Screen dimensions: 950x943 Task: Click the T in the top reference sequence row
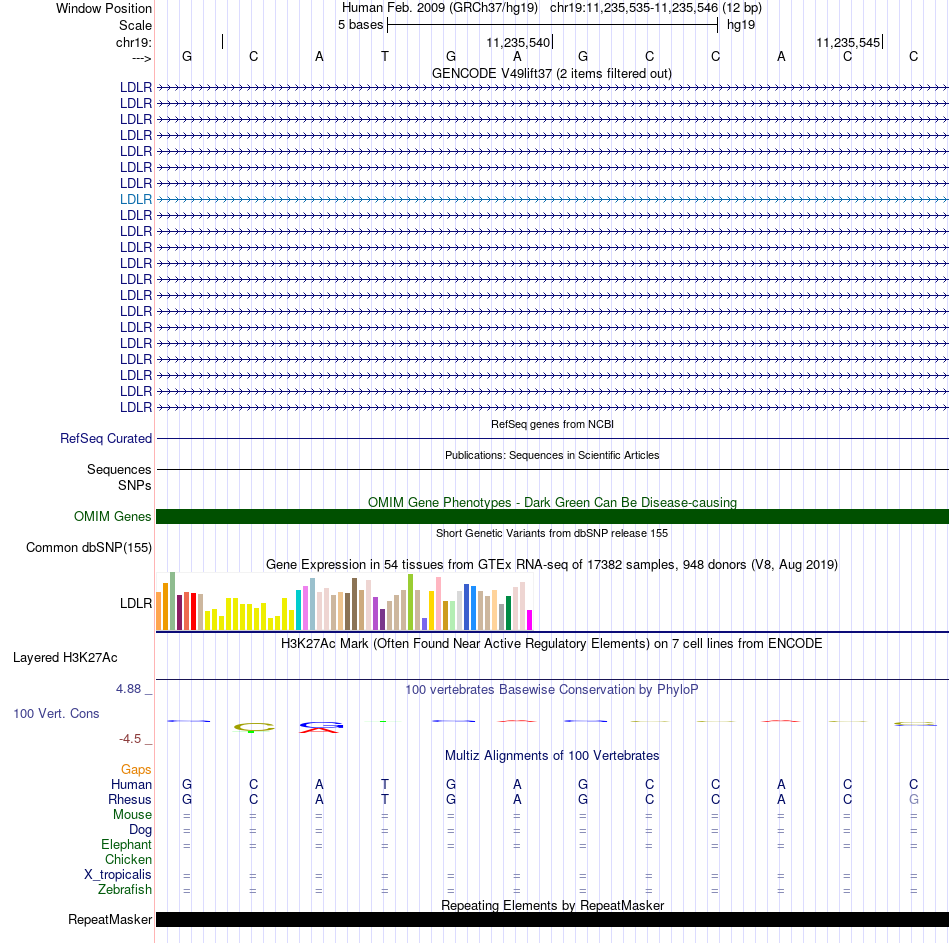point(385,56)
